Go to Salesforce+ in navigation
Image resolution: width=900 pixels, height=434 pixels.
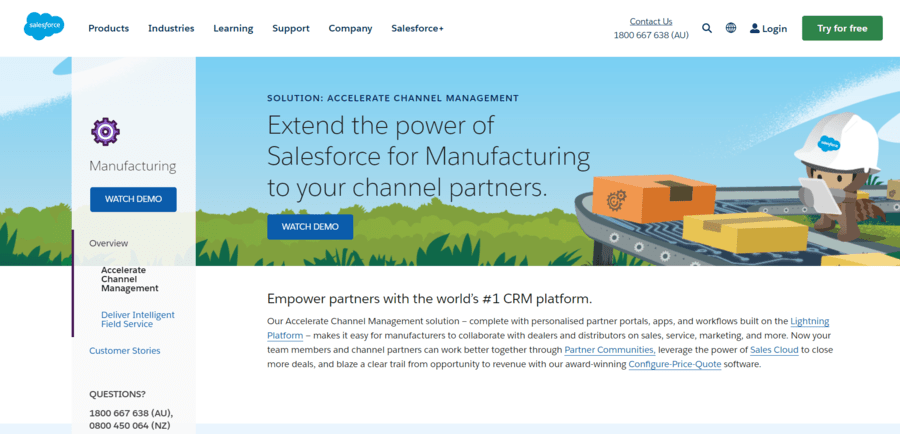[417, 28]
